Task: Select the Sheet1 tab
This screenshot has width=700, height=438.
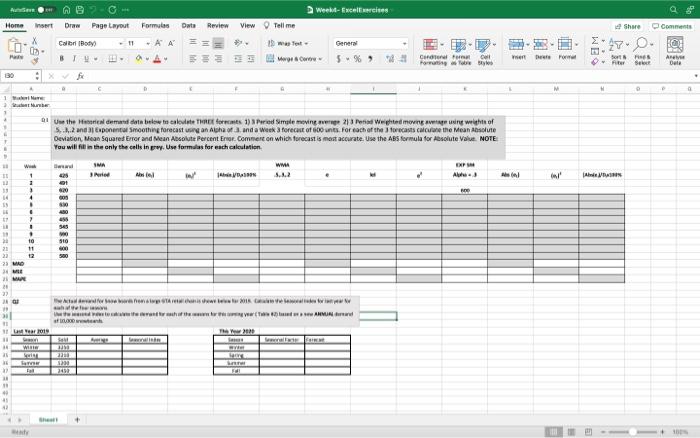Action: [48, 420]
